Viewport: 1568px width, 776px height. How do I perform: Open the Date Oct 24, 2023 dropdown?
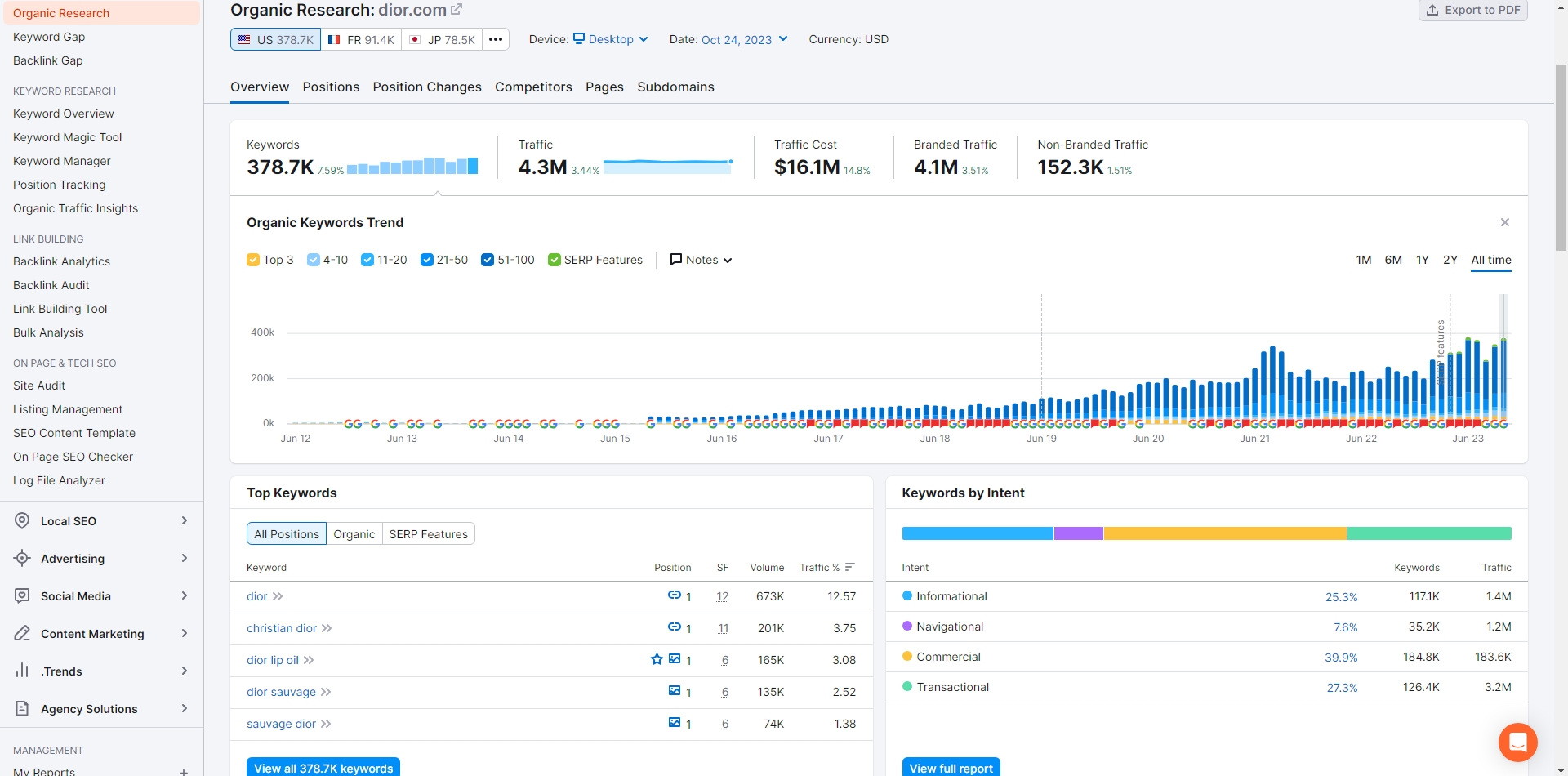(744, 39)
